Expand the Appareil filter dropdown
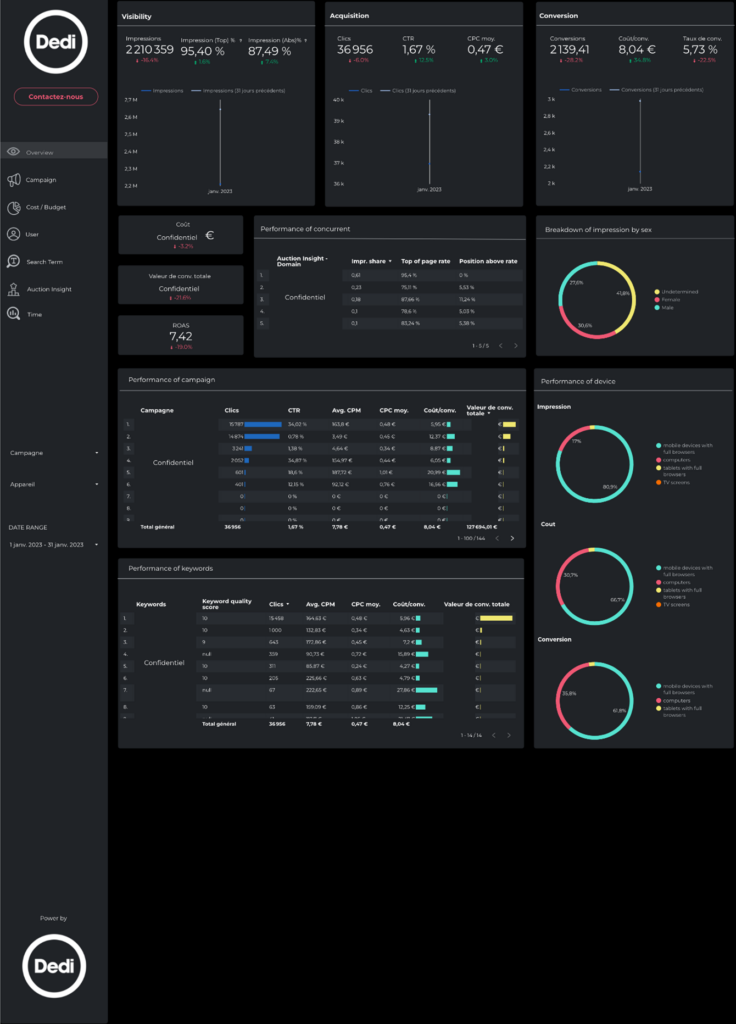 point(54,483)
